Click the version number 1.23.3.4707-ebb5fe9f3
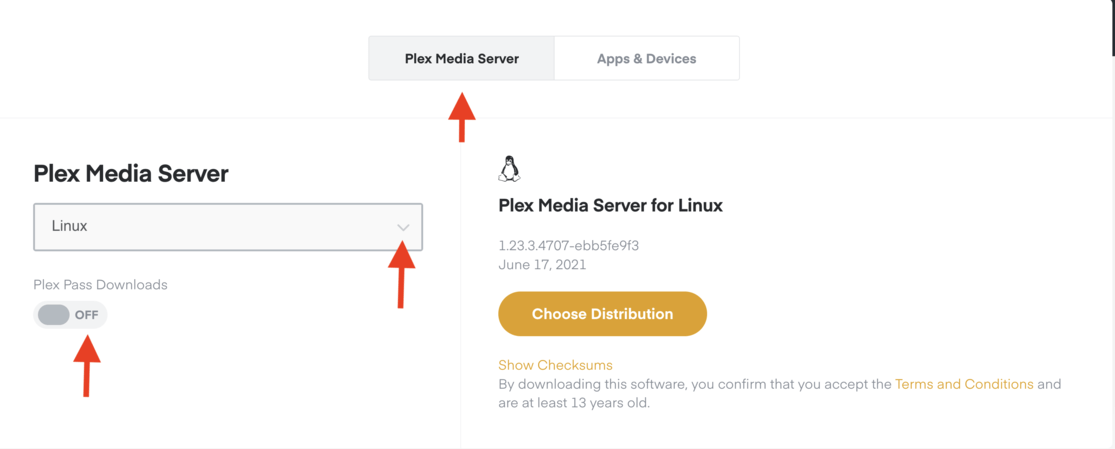1115x449 pixels. click(x=568, y=245)
